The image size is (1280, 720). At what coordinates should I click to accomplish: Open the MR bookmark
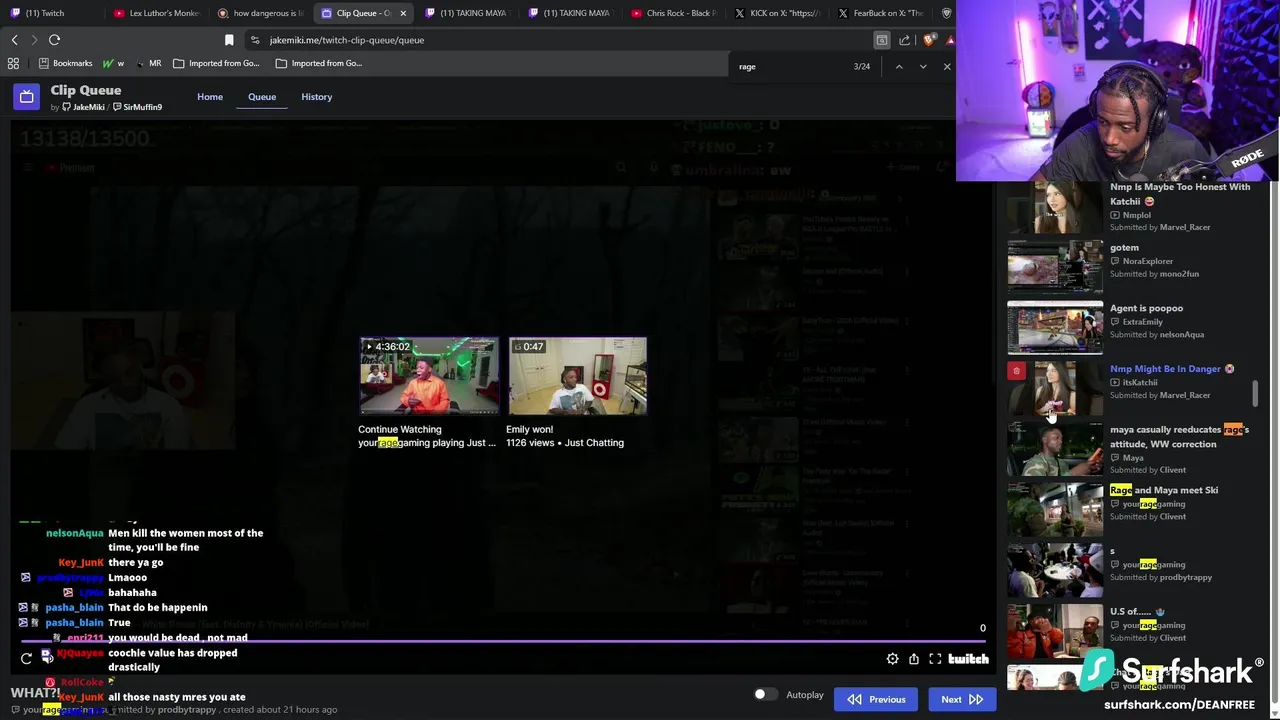tap(148, 63)
